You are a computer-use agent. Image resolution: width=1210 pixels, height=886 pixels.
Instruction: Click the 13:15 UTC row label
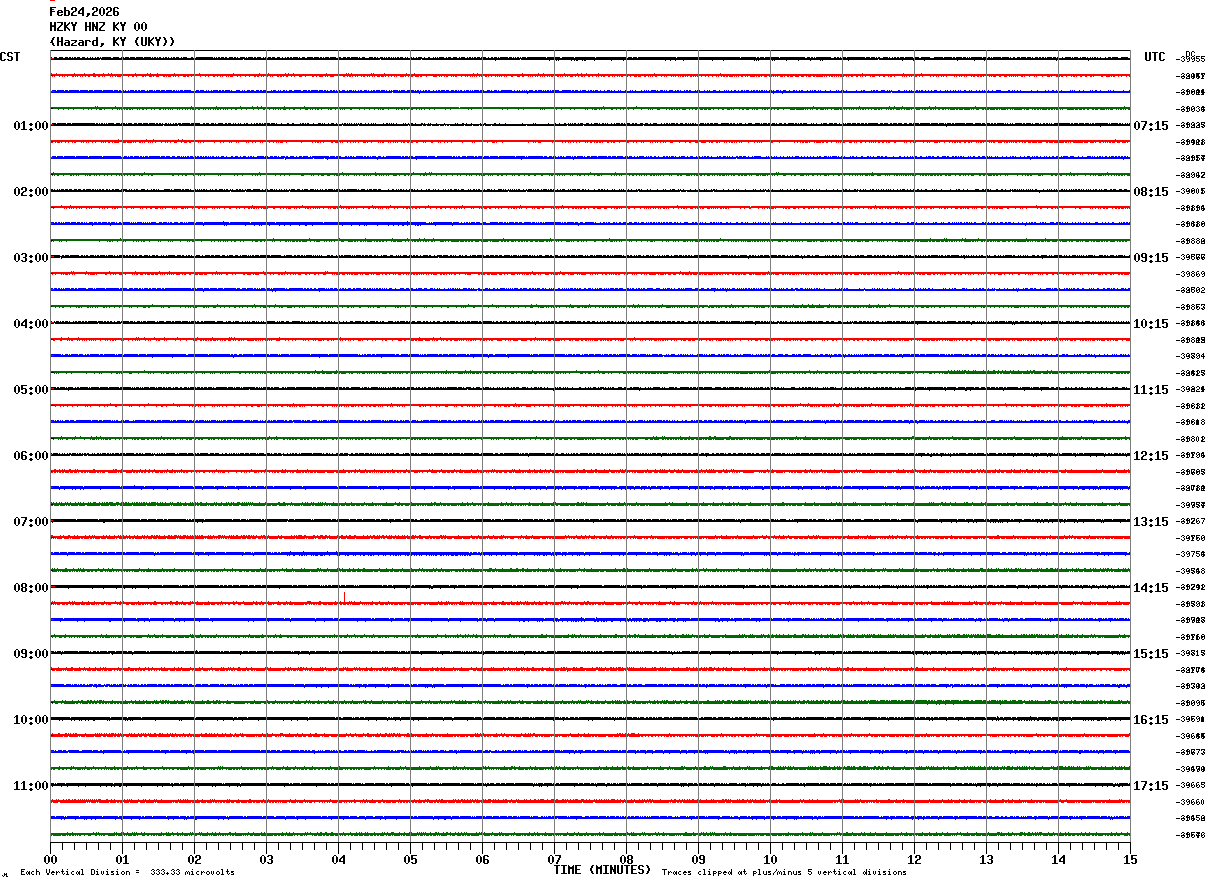click(1151, 522)
